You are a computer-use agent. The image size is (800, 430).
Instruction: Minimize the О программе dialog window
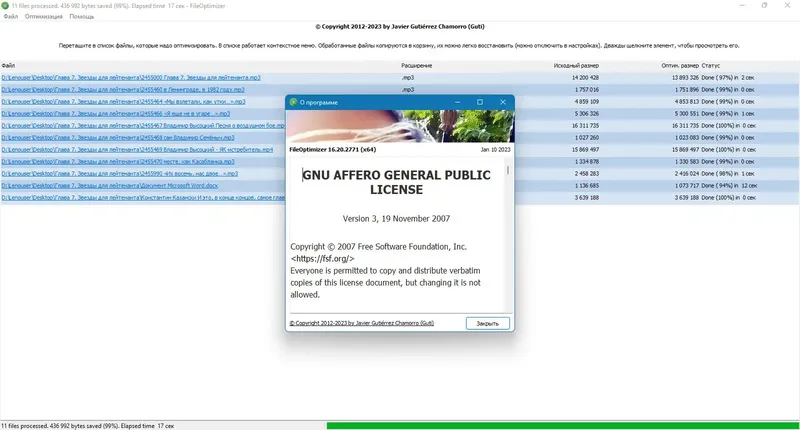pyautogui.click(x=457, y=102)
